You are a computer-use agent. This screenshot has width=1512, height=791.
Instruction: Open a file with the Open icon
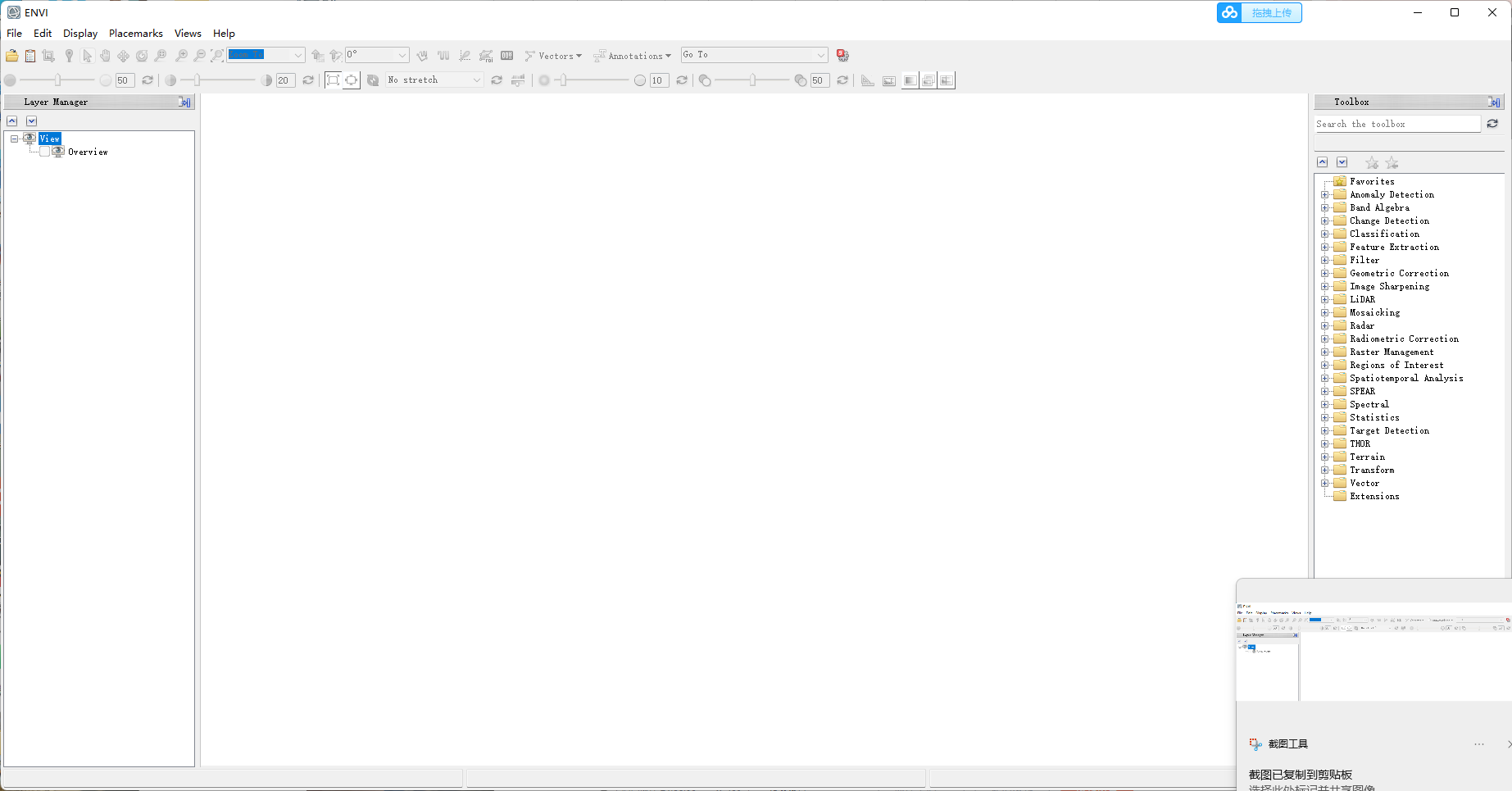11,55
